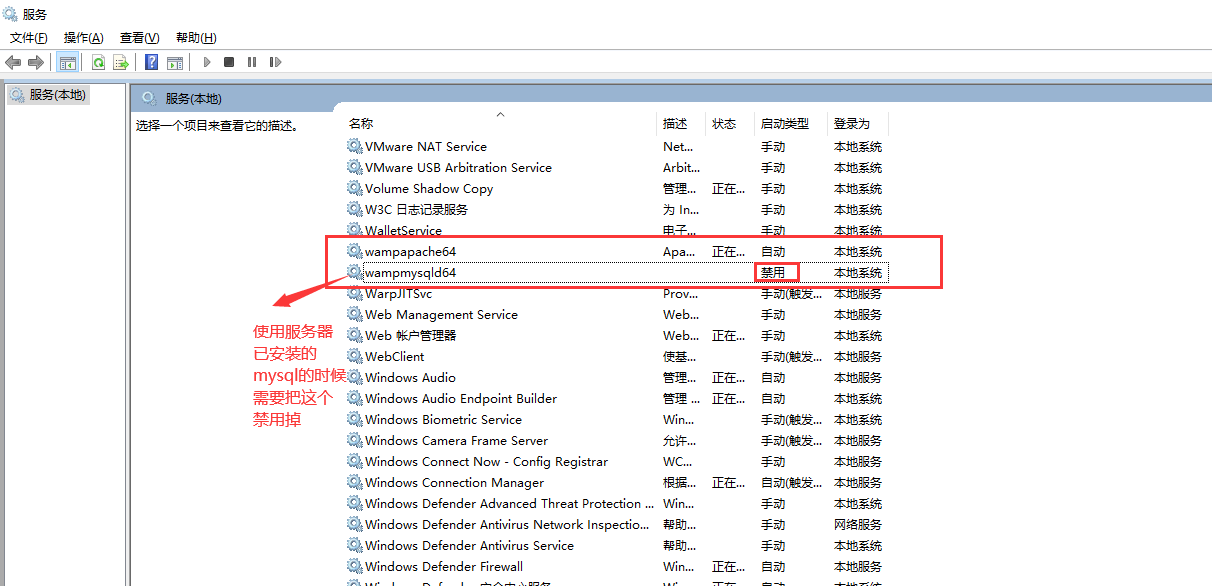The height and width of the screenshot is (586, 1212).
Task: Click 本地服务 logon of Windows Audio
Action: click(x=858, y=377)
